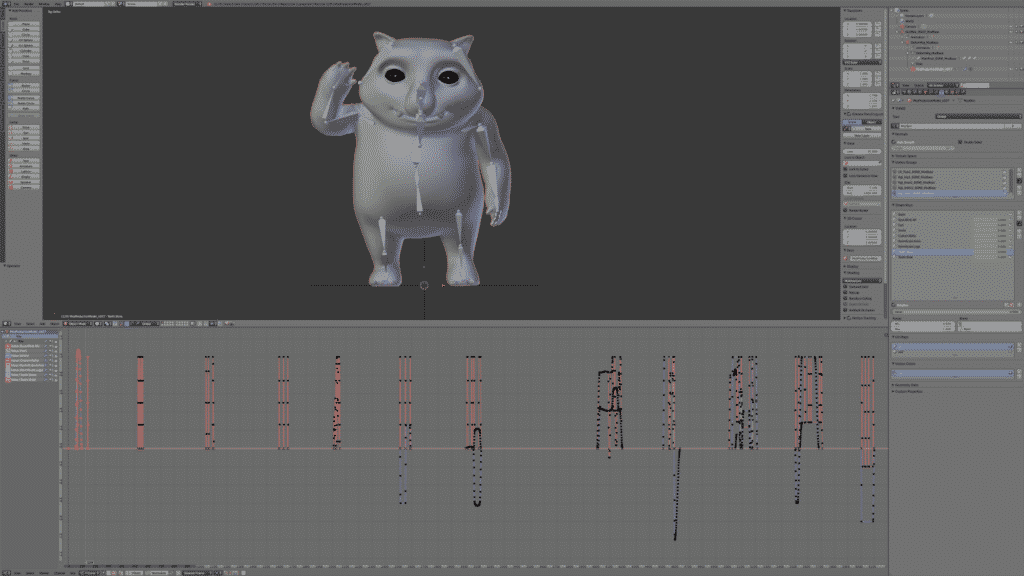The height and width of the screenshot is (576, 1024).
Task: Open the Window menu
Action: pyautogui.click(x=44, y=3)
